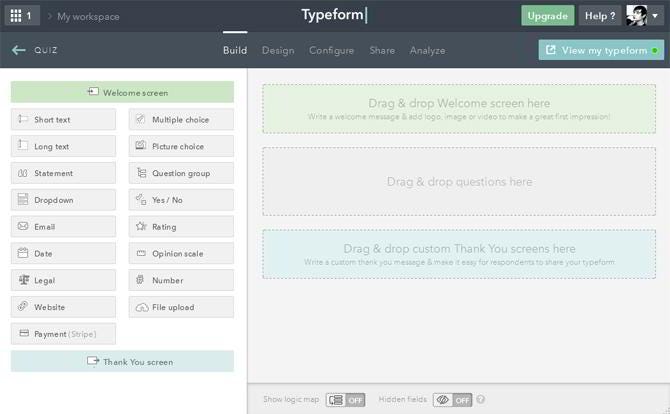Click the Dropdown field icon
The width and height of the screenshot is (670, 414).
[23, 200]
